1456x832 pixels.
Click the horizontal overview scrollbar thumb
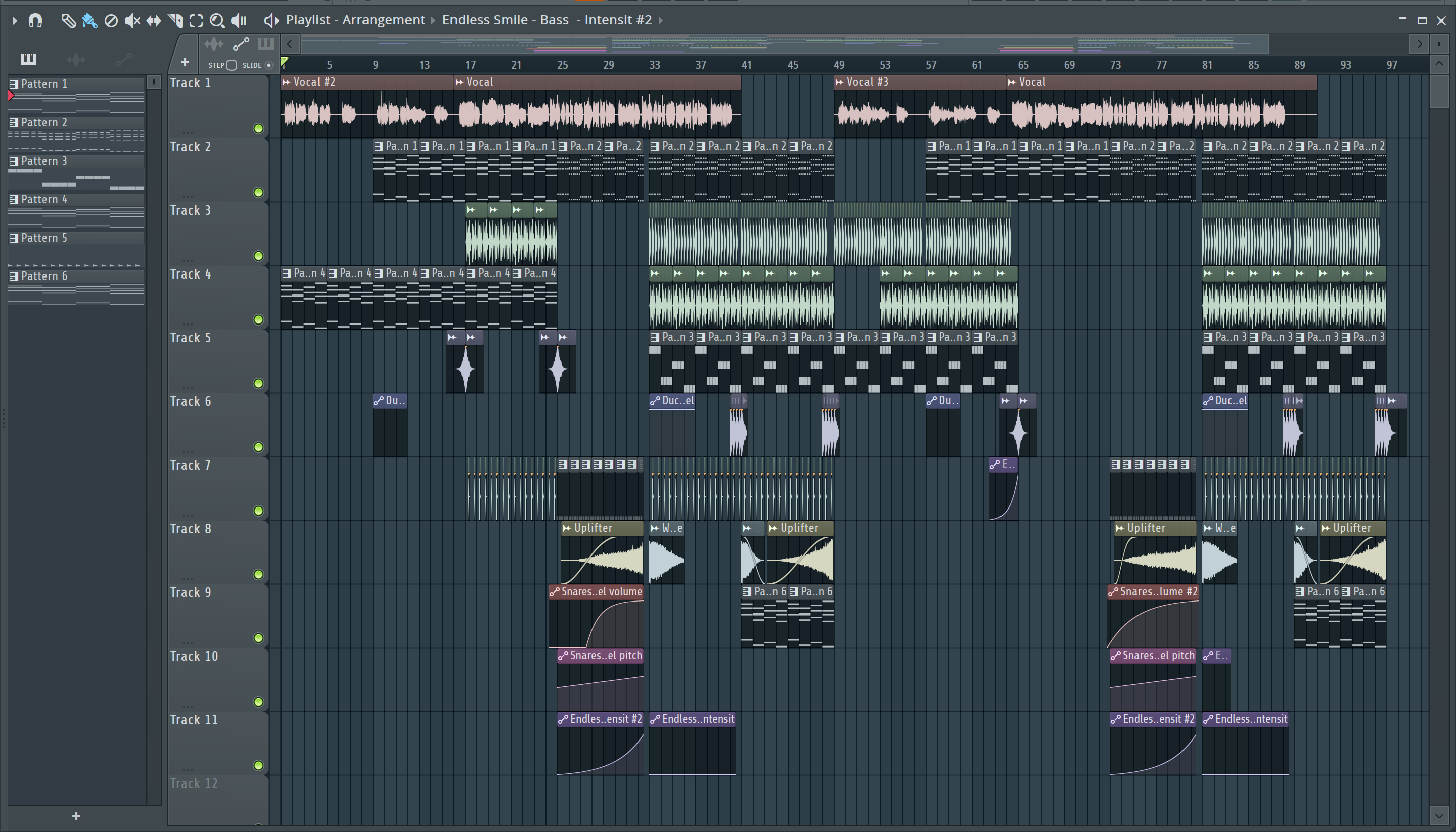click(785, 44)
